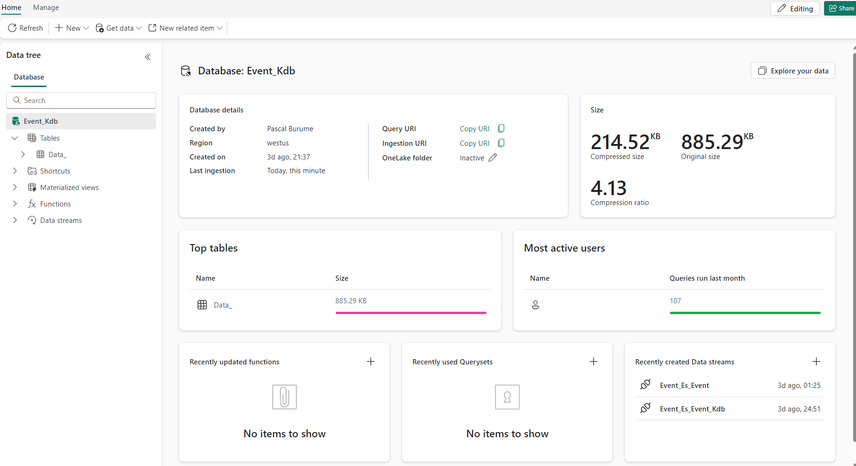Screen dimensions: 856x466
Task: Click the Tables grid icon in tree
Action: [x=32, y=138]
